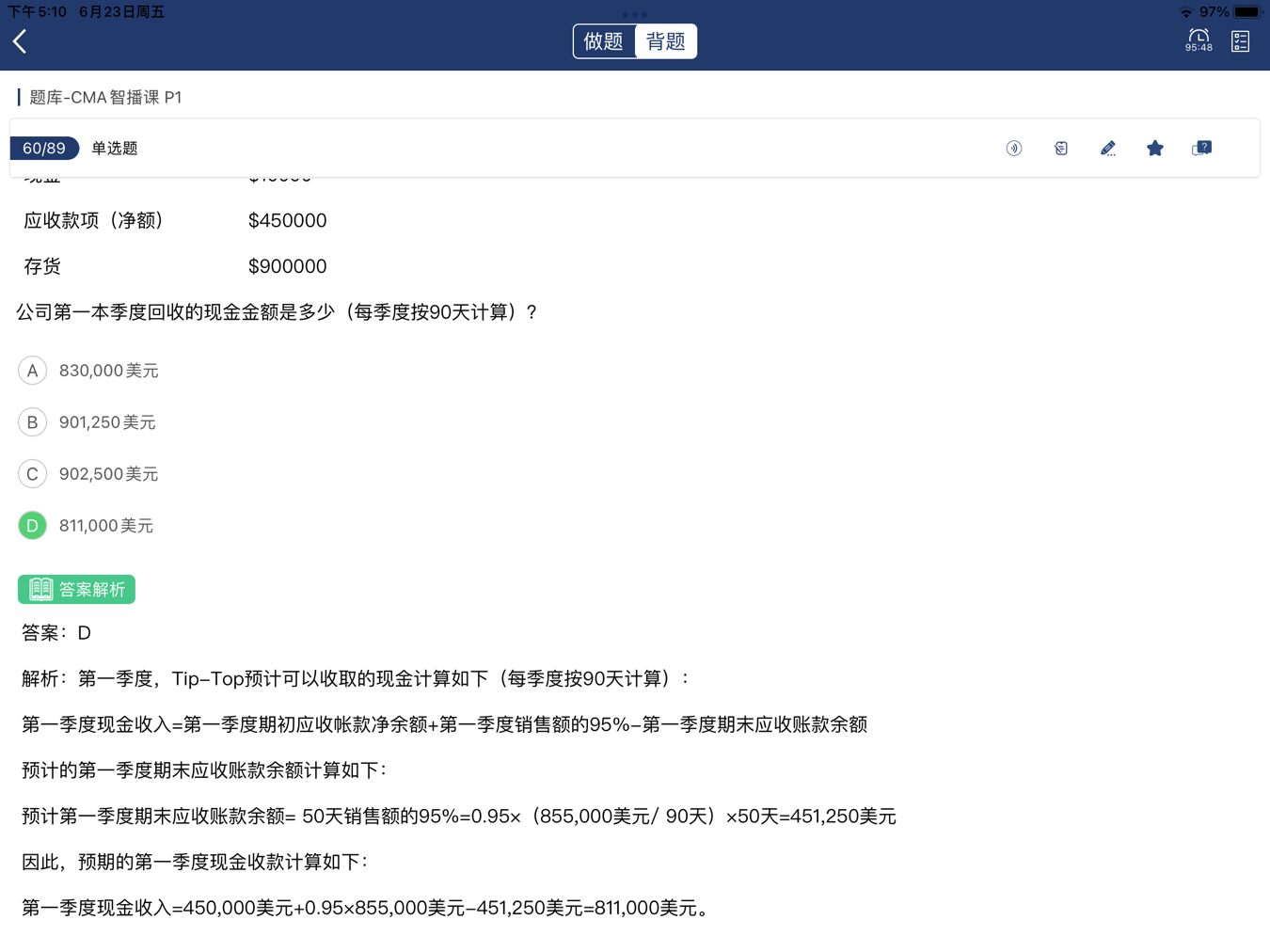Play the audio reading of the question
Viewport: 1270px width, 952px height.
click(1013, 149)
